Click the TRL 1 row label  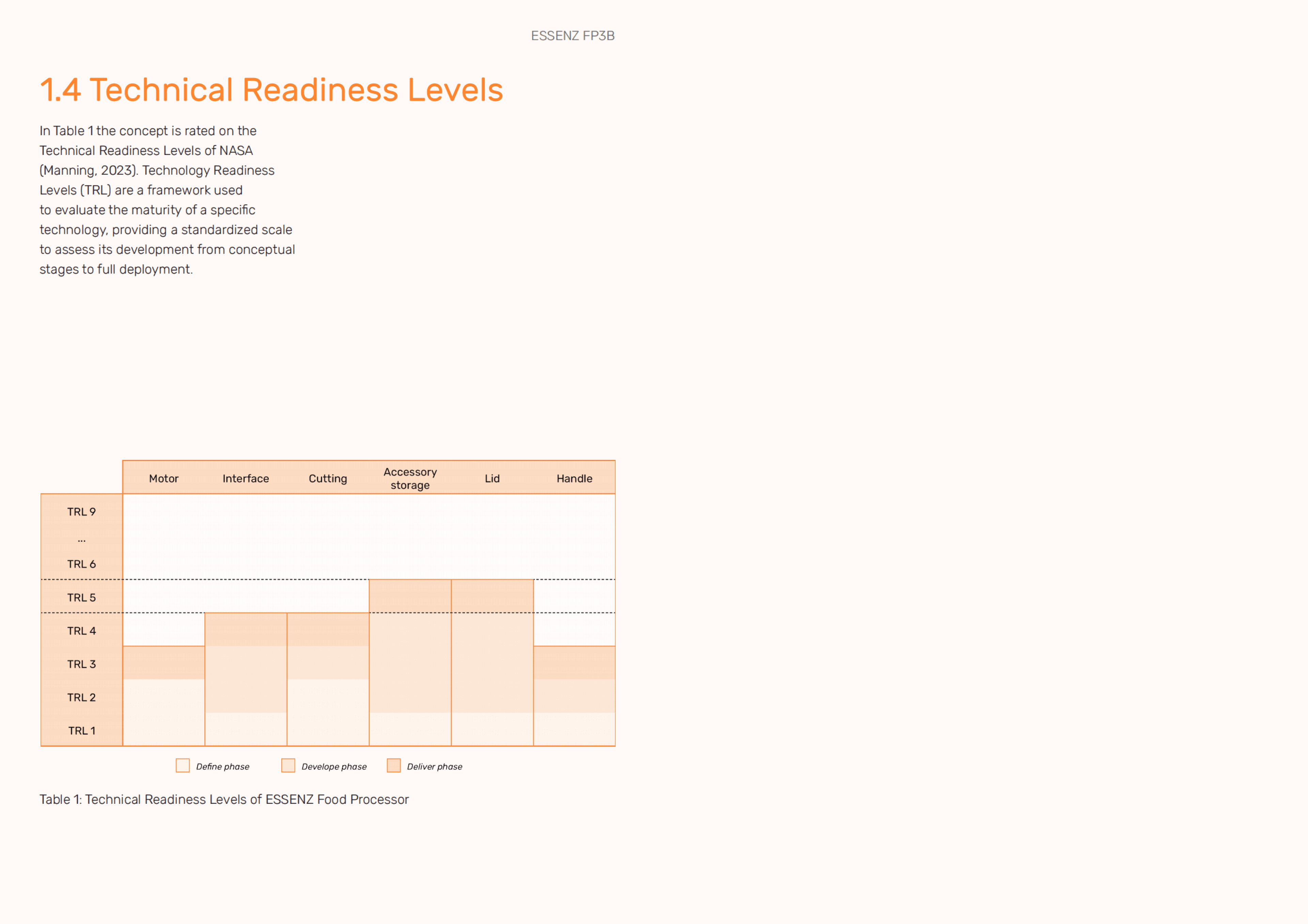coord(81,731)
